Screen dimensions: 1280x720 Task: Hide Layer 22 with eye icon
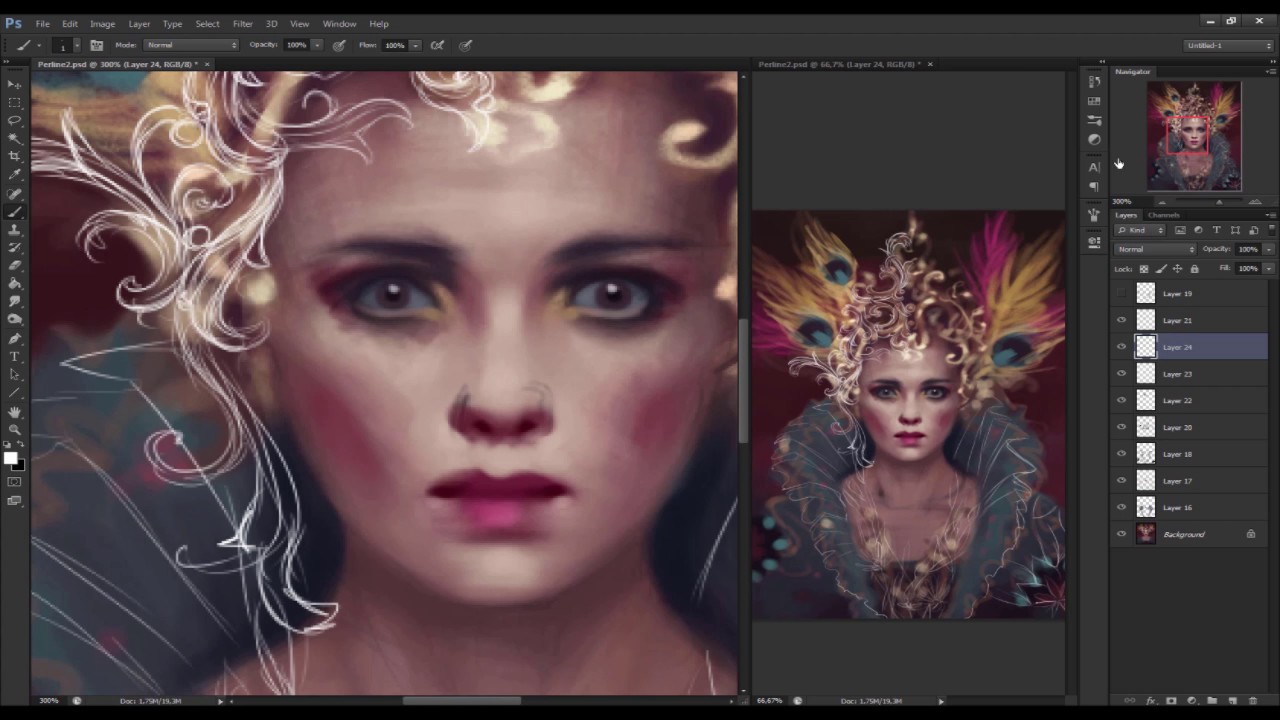pos(1121,401)
